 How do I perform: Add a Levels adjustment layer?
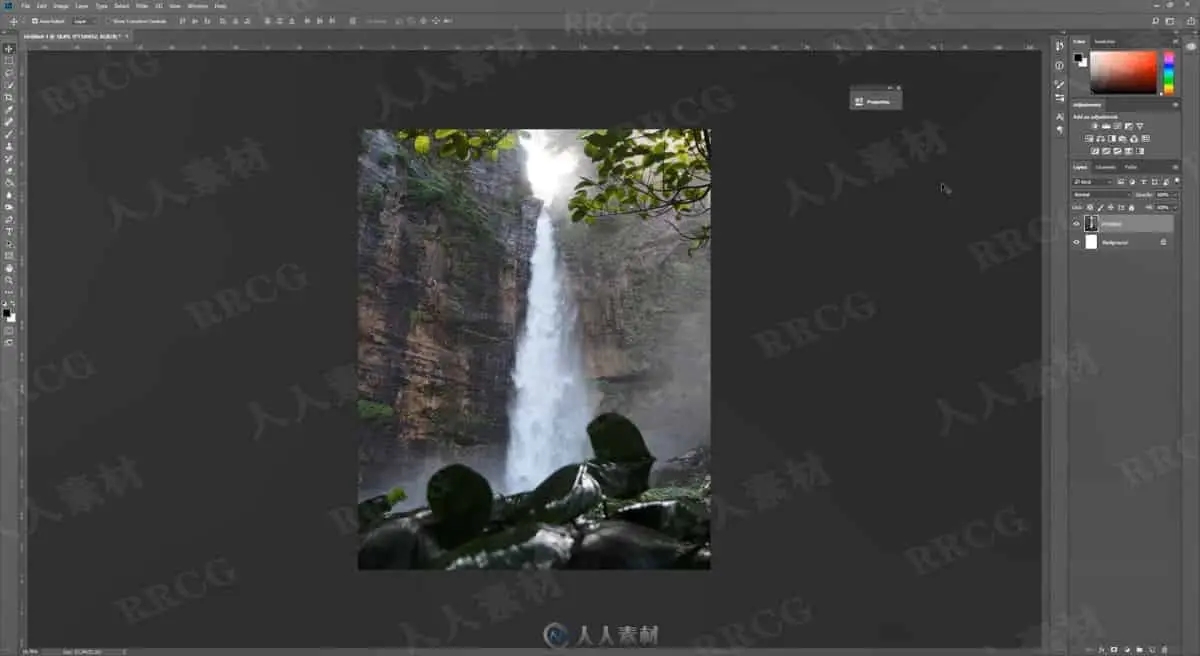(1106, 127)
